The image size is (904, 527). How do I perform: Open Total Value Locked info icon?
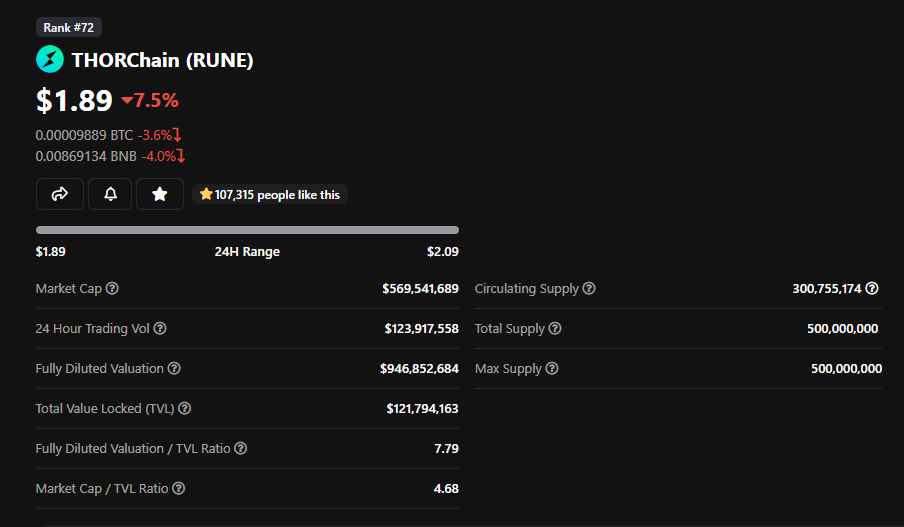[x=184, y=408]
